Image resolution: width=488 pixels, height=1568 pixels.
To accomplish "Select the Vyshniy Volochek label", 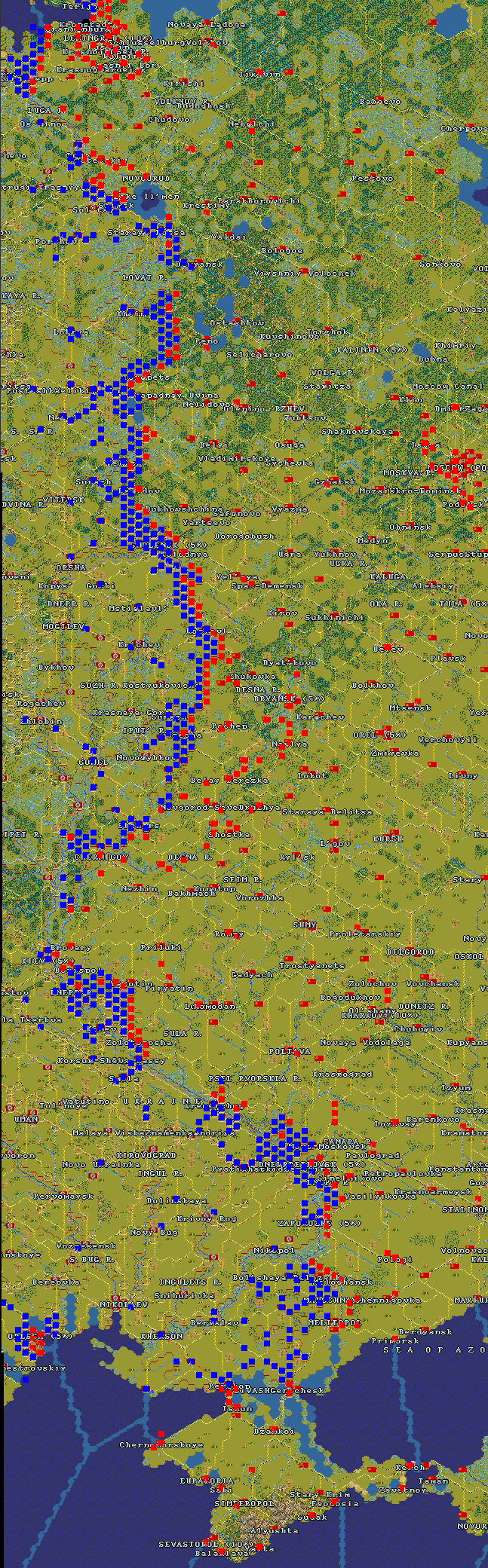I will coord(303,274).
